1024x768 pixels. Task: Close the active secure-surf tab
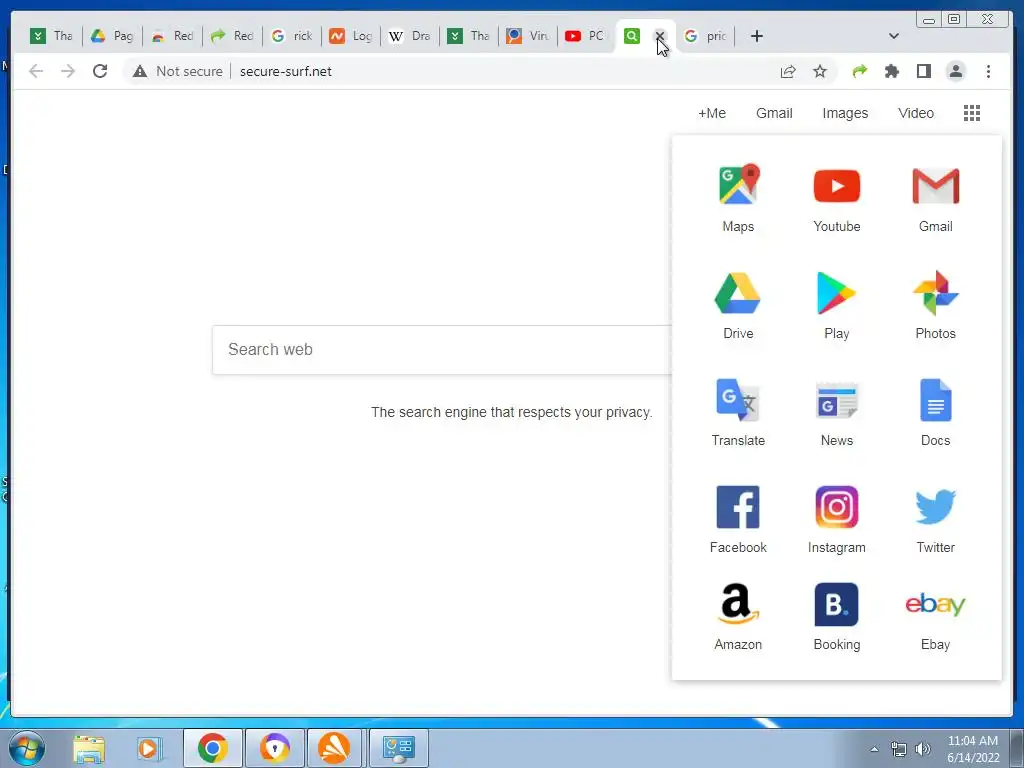(x=660, y=36)
